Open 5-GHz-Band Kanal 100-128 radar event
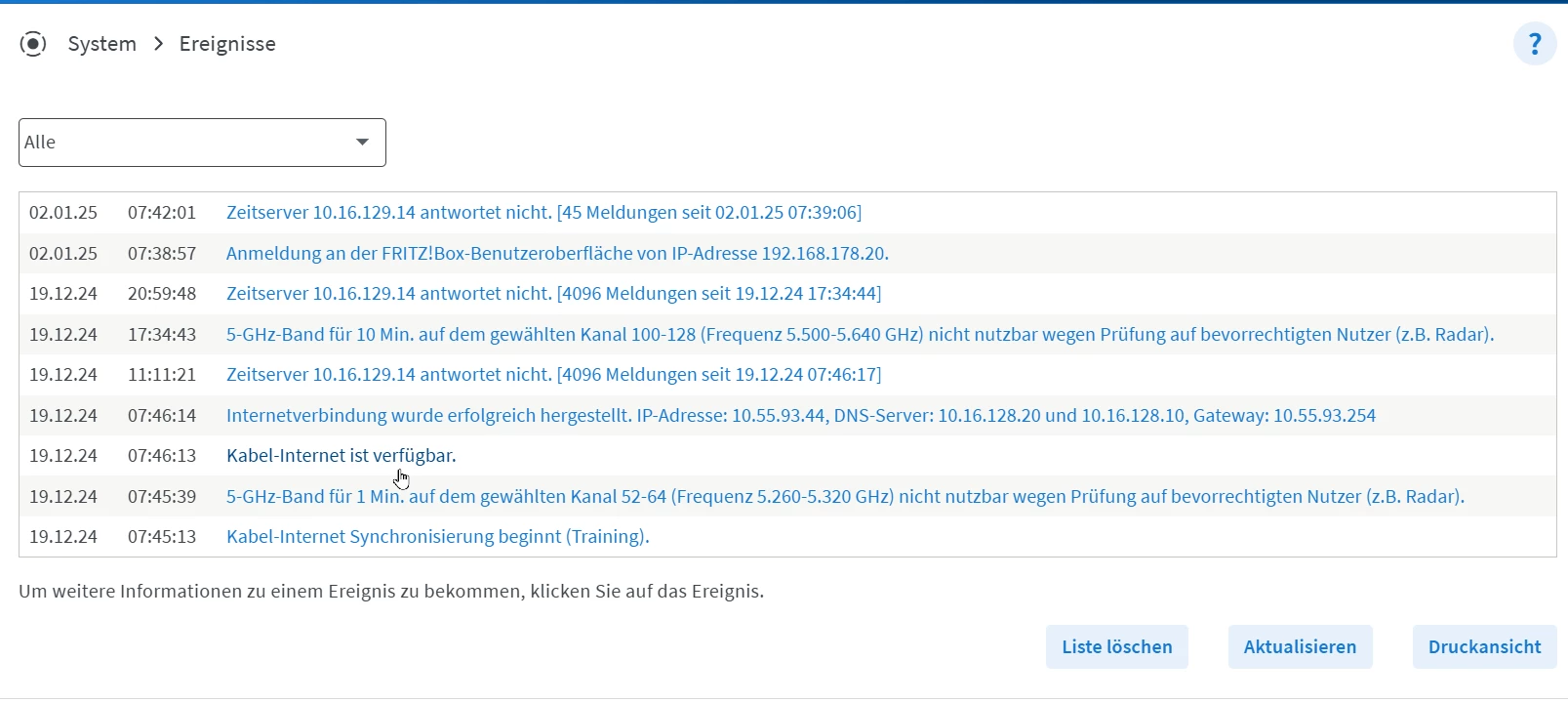 pyautogui.click(x=860, y=335)
